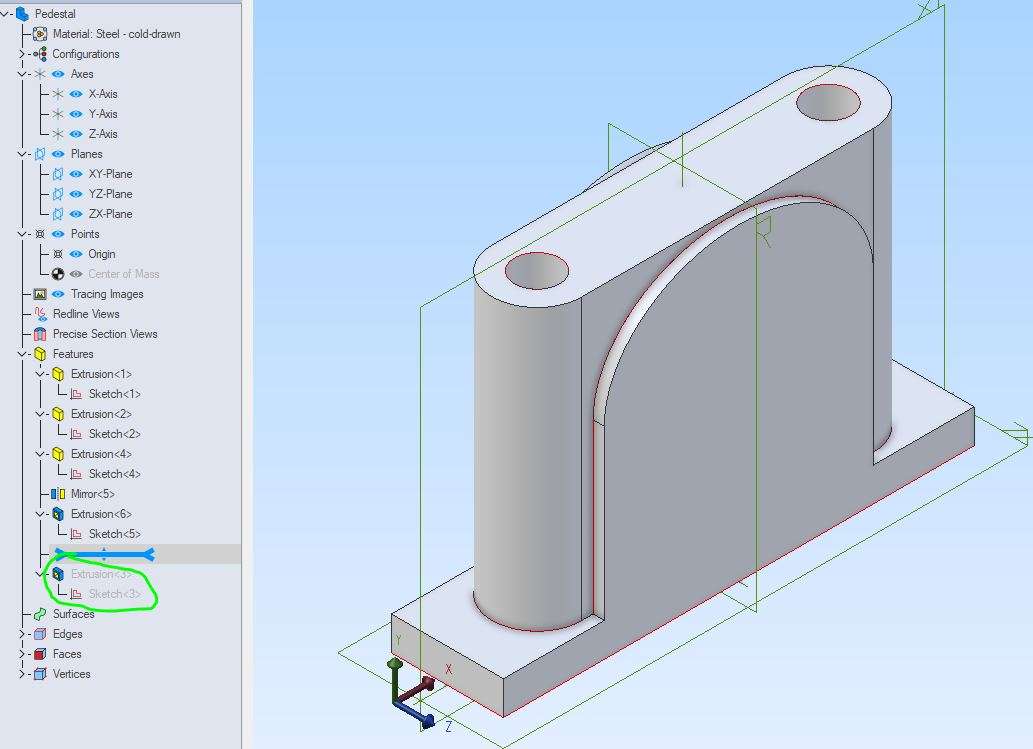1033x749 pixels.
Task: Click the Center of Mass icon
Action: tap(58, 274)
